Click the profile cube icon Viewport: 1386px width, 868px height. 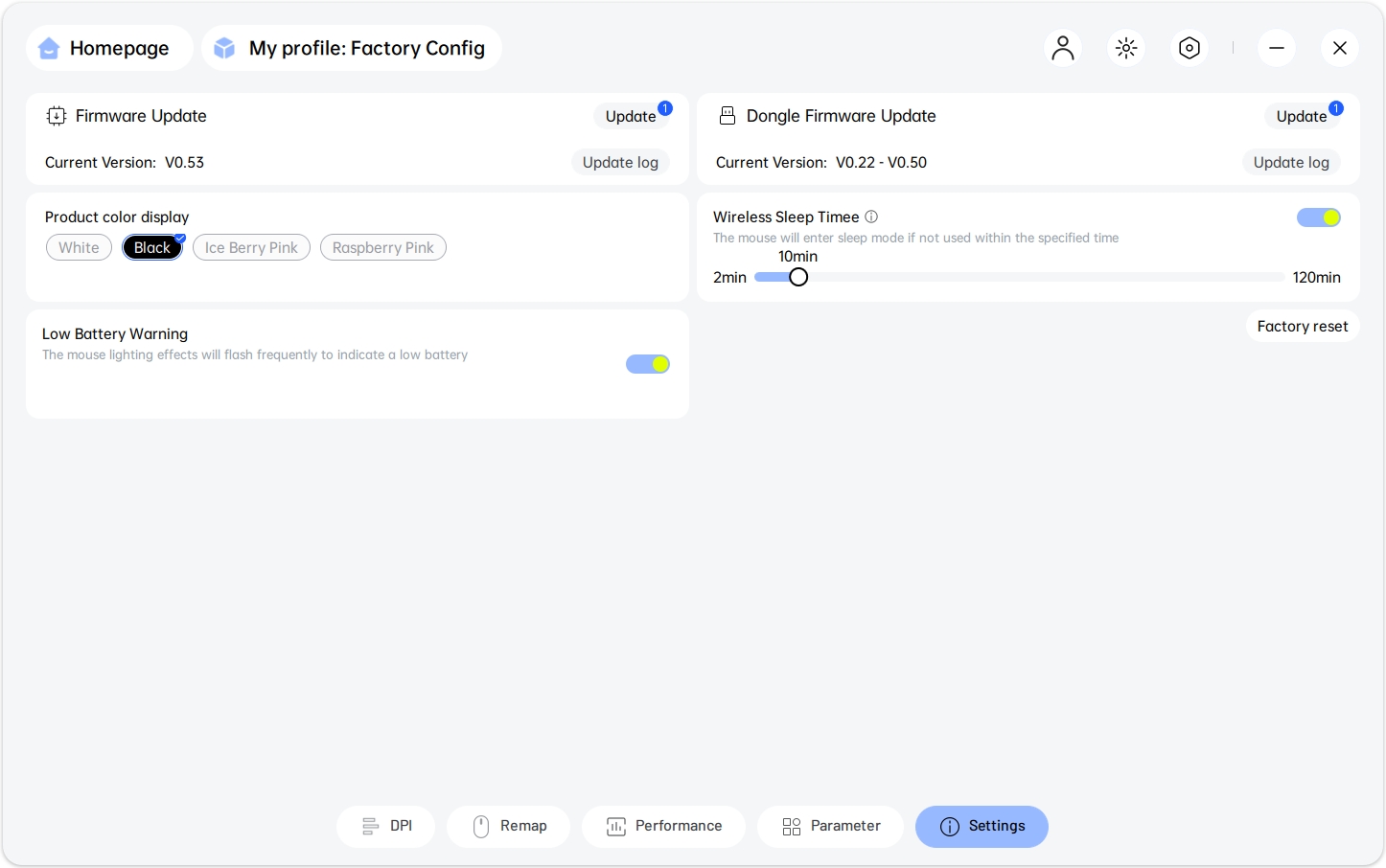click(224, 48)
